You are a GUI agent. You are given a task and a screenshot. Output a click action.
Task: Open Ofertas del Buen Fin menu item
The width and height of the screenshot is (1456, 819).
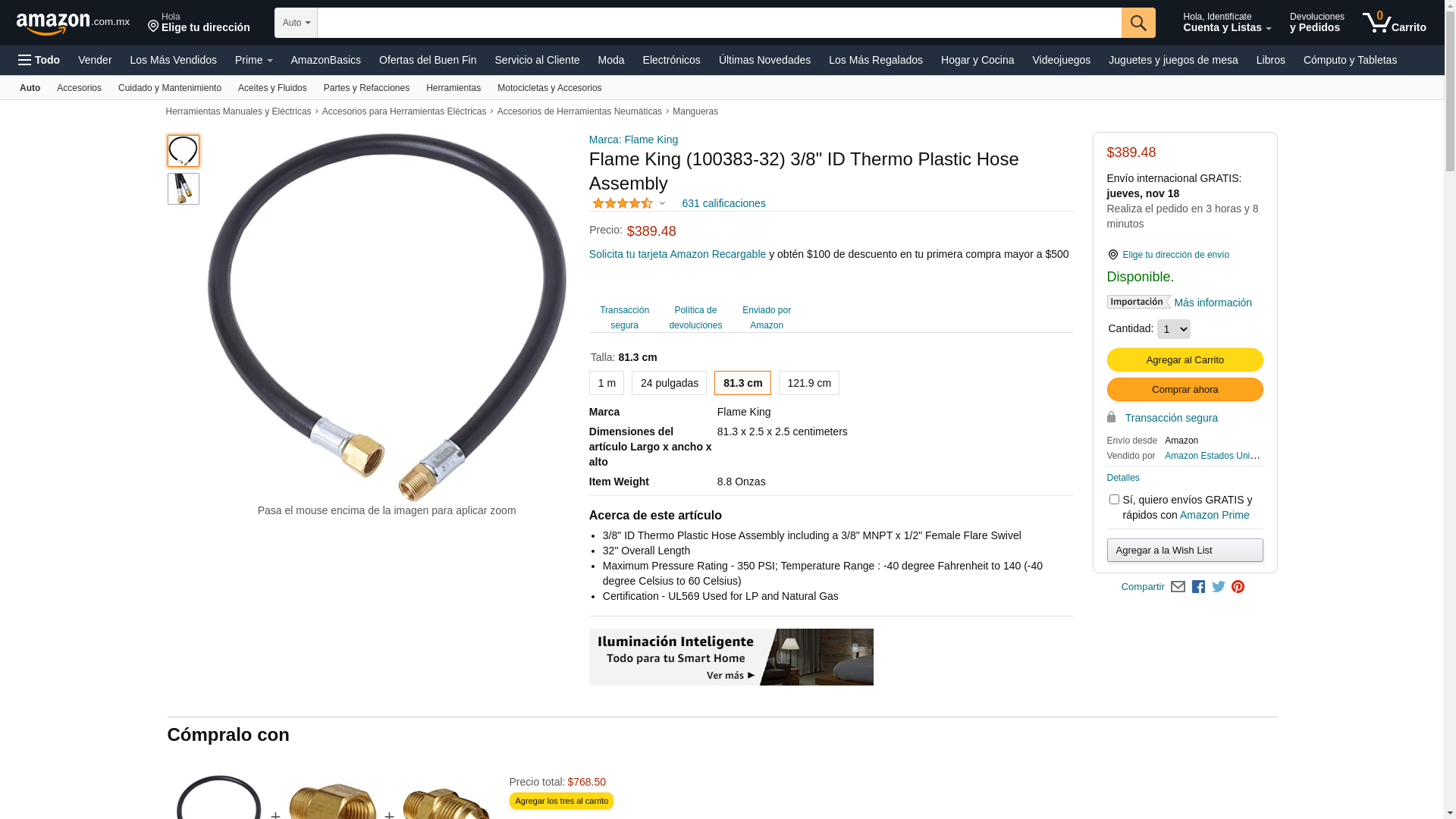pos(428,60)
